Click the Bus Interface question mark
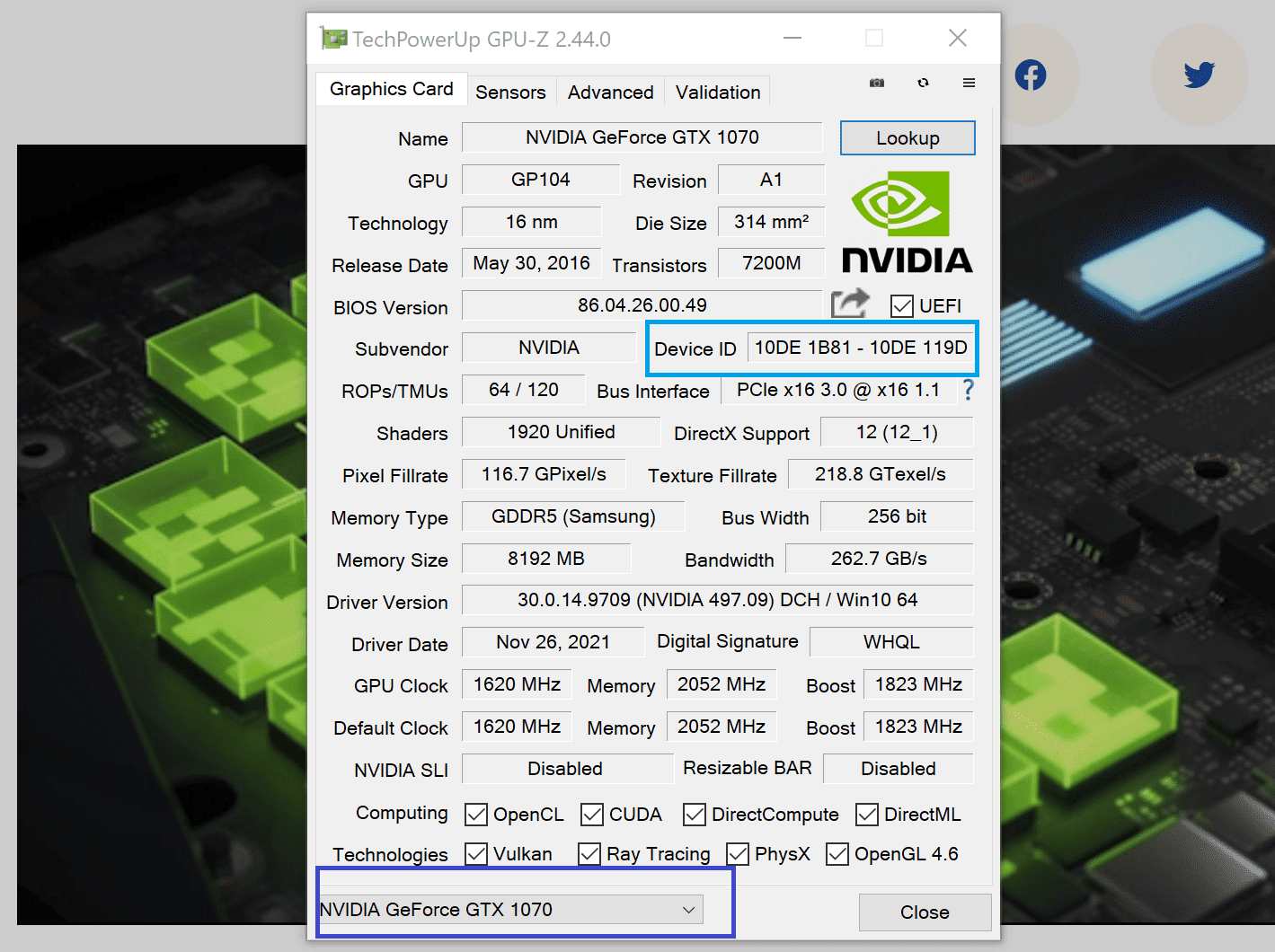Viewport: 1275px width, 952px height. (x=968, y=390)
